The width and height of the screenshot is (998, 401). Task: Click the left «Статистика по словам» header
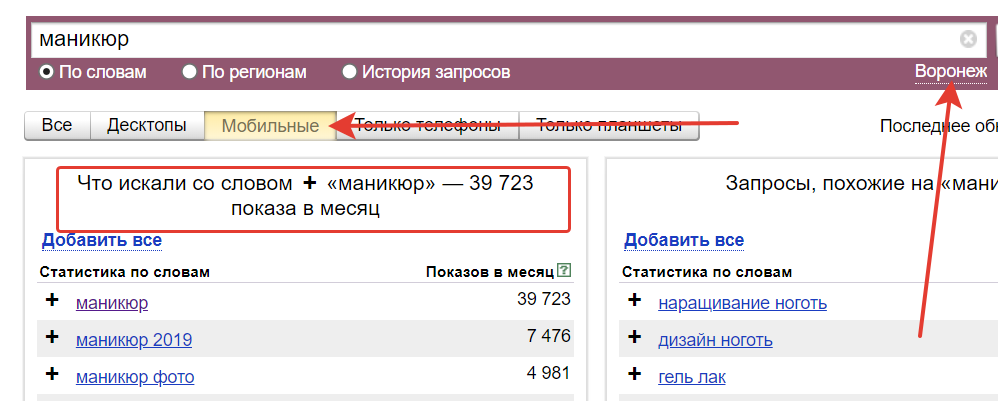pyautogui.click(x=125, y=272)
